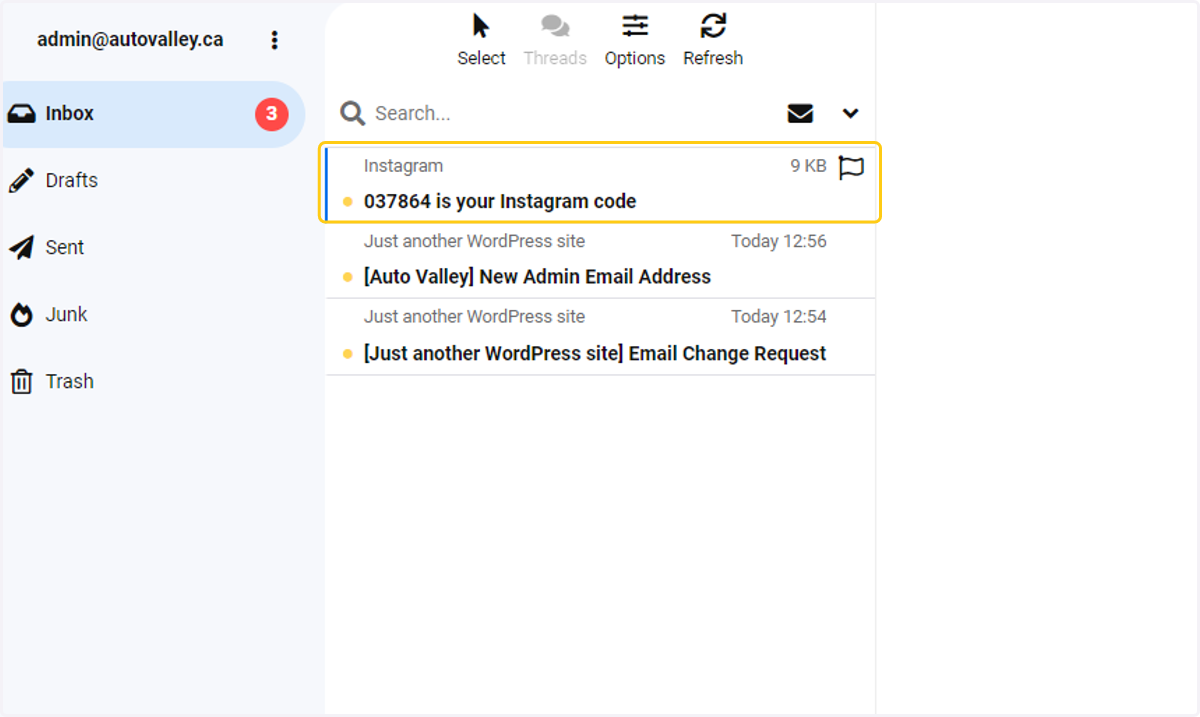This screenshot has width=1200, height=717.
Task: Open the Trash folder
Action: pyautogui.click(x=154, y=382)
